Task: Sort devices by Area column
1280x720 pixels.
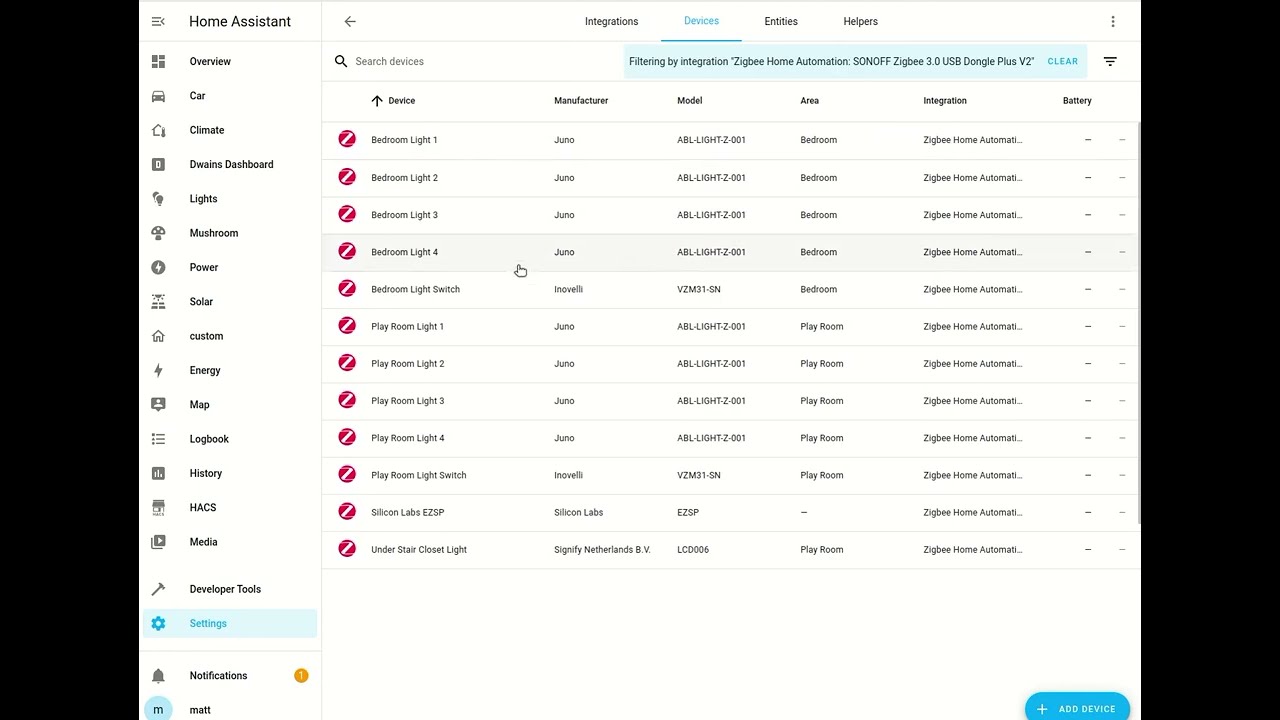Action: [x=809, y=101]
